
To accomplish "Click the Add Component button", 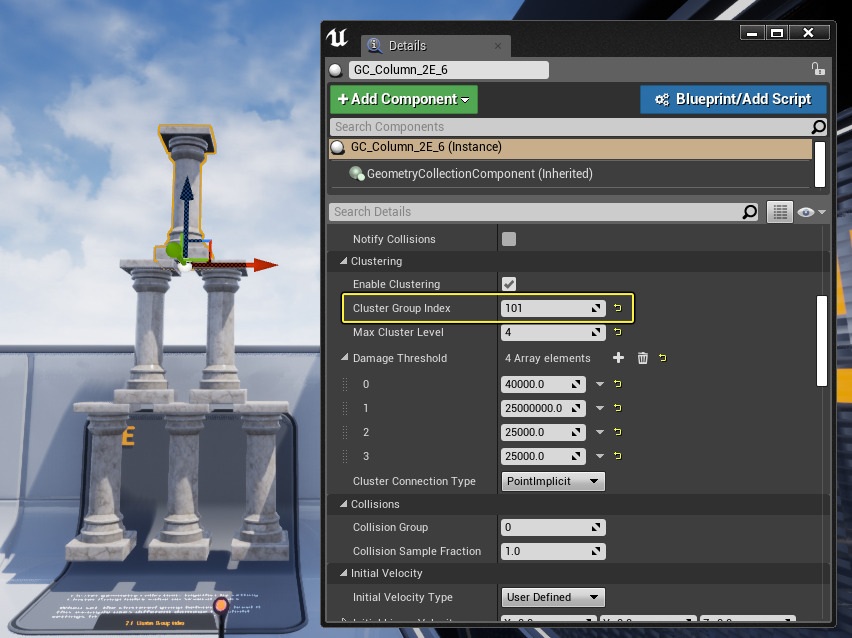I will tap(404, 99).
